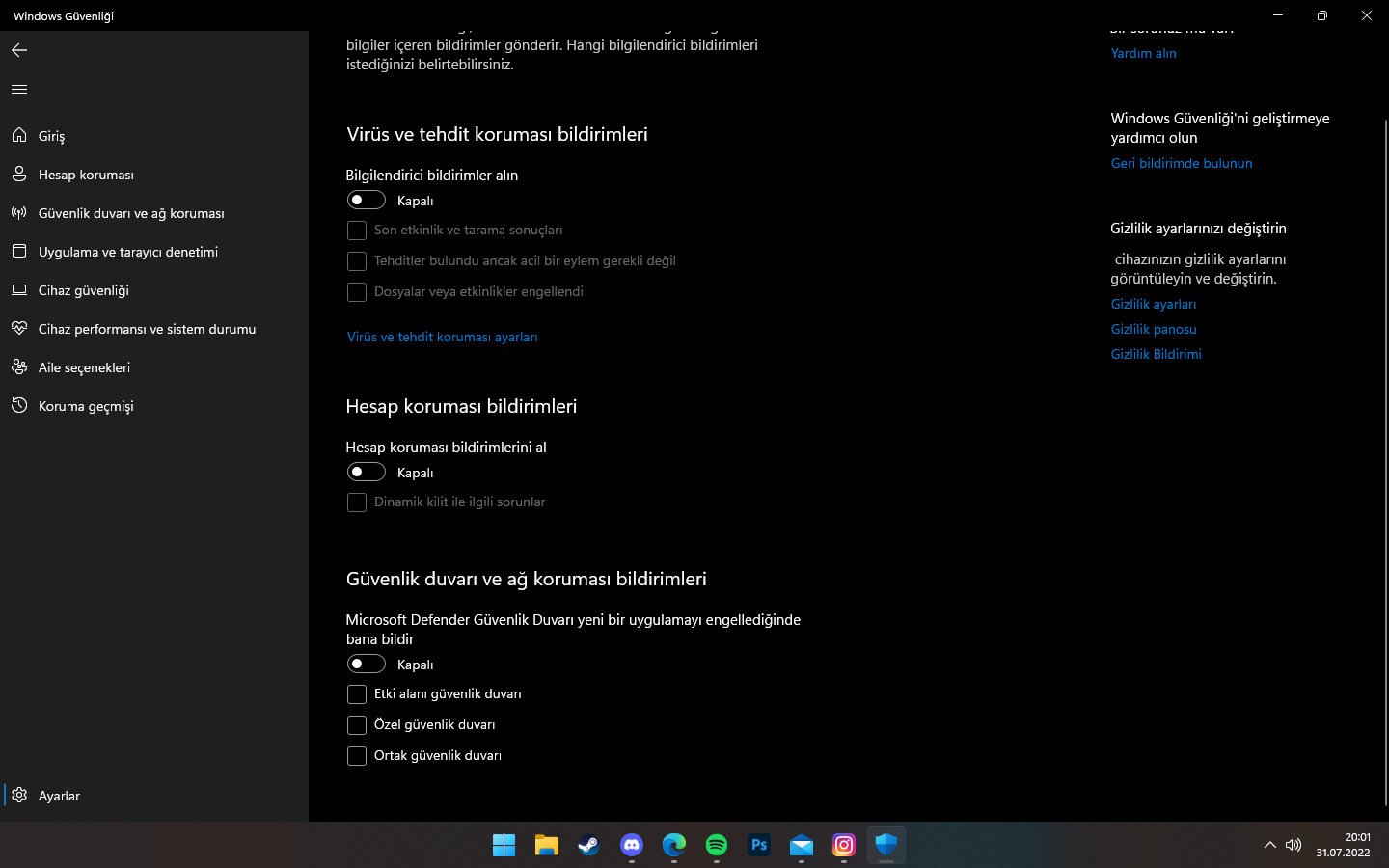Click the Cihaz güvenliği laptop icon
1389x868 pixels.
click(19, 290)
